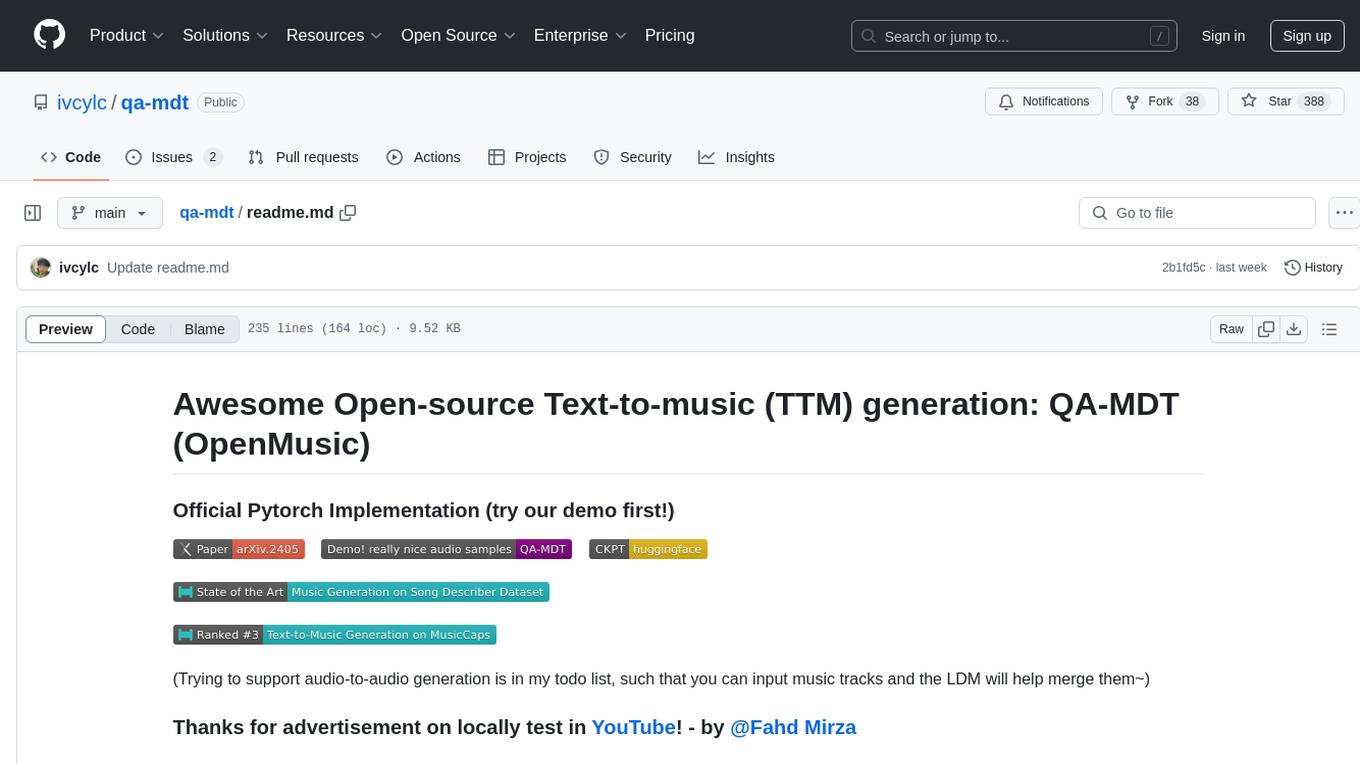The width and height of the screenshot is (1360, 764).
Task: Open State of the Art Song Describer badge
Action: pyautogui.click(x=361, y=592)
